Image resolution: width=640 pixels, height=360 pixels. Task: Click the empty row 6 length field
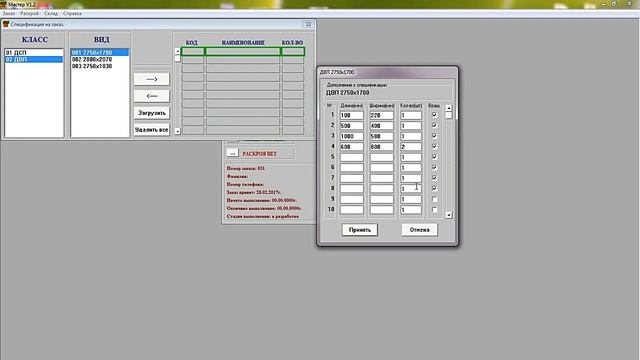point(351,168)
